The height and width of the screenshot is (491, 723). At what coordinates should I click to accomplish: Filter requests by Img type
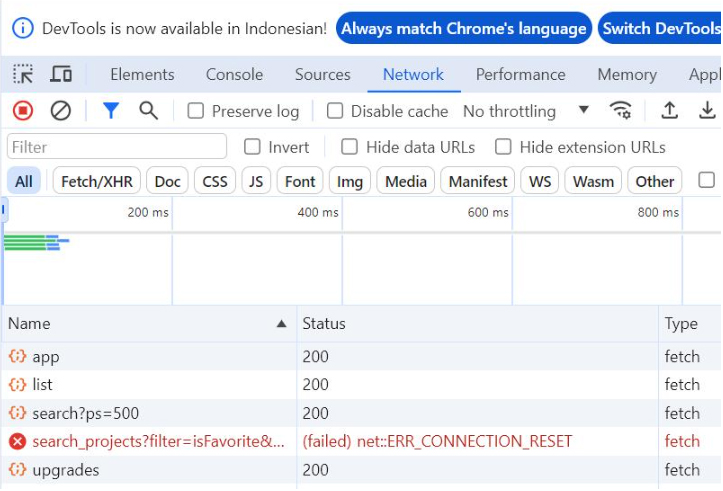click(350, 181)
